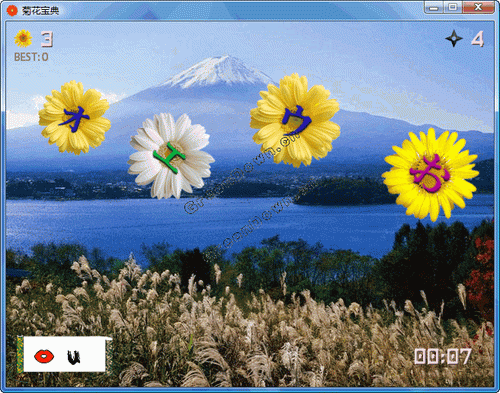Click the white flower with green エ
500x393 pixels.
(170, 156)
